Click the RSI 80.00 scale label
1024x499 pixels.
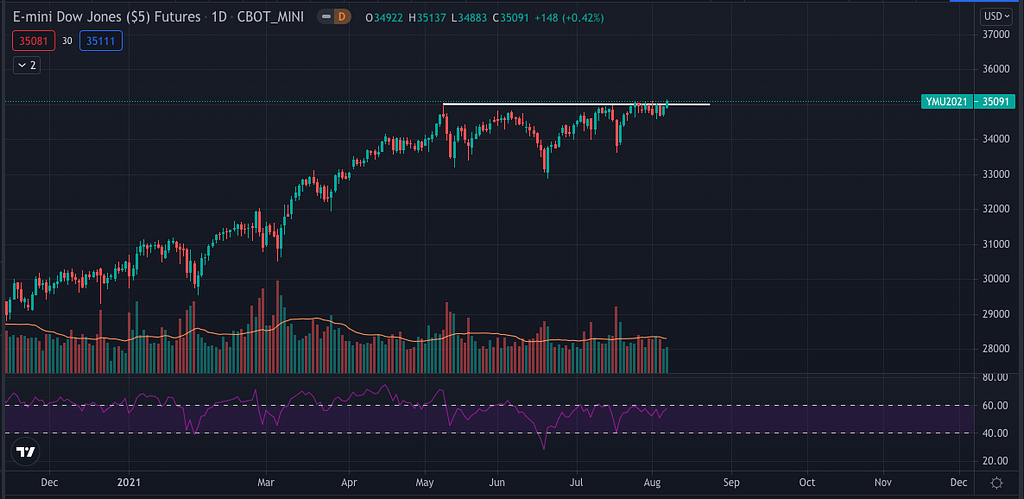[993, 378]
